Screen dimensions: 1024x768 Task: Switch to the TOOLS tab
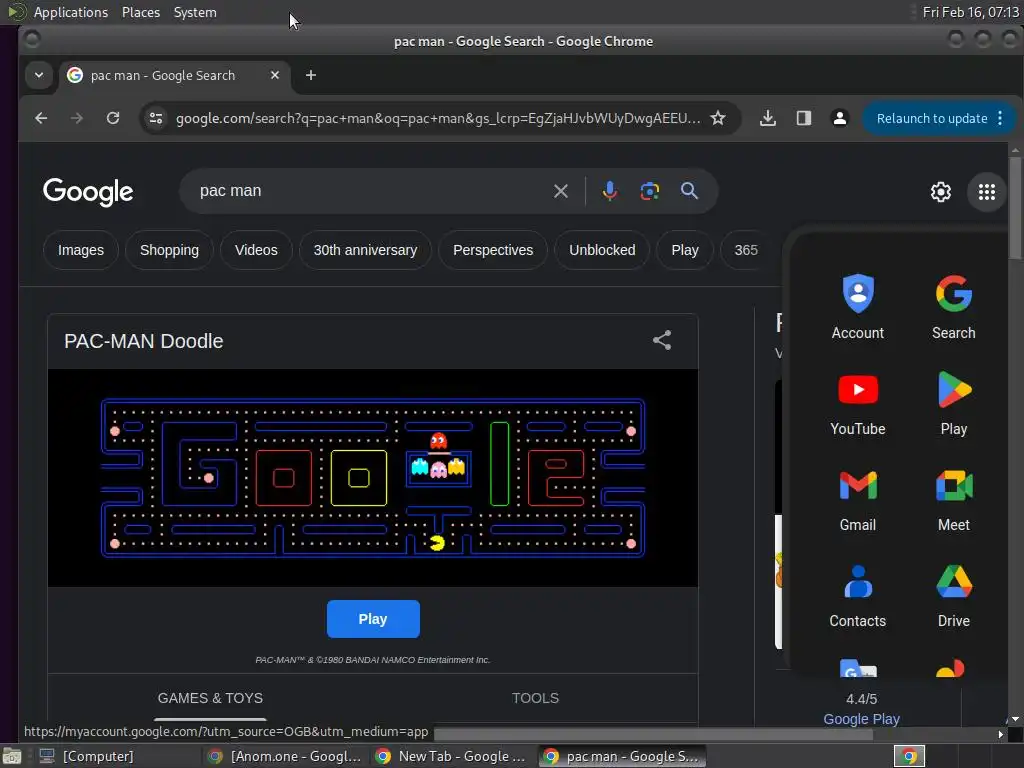[x=536, y=698]
